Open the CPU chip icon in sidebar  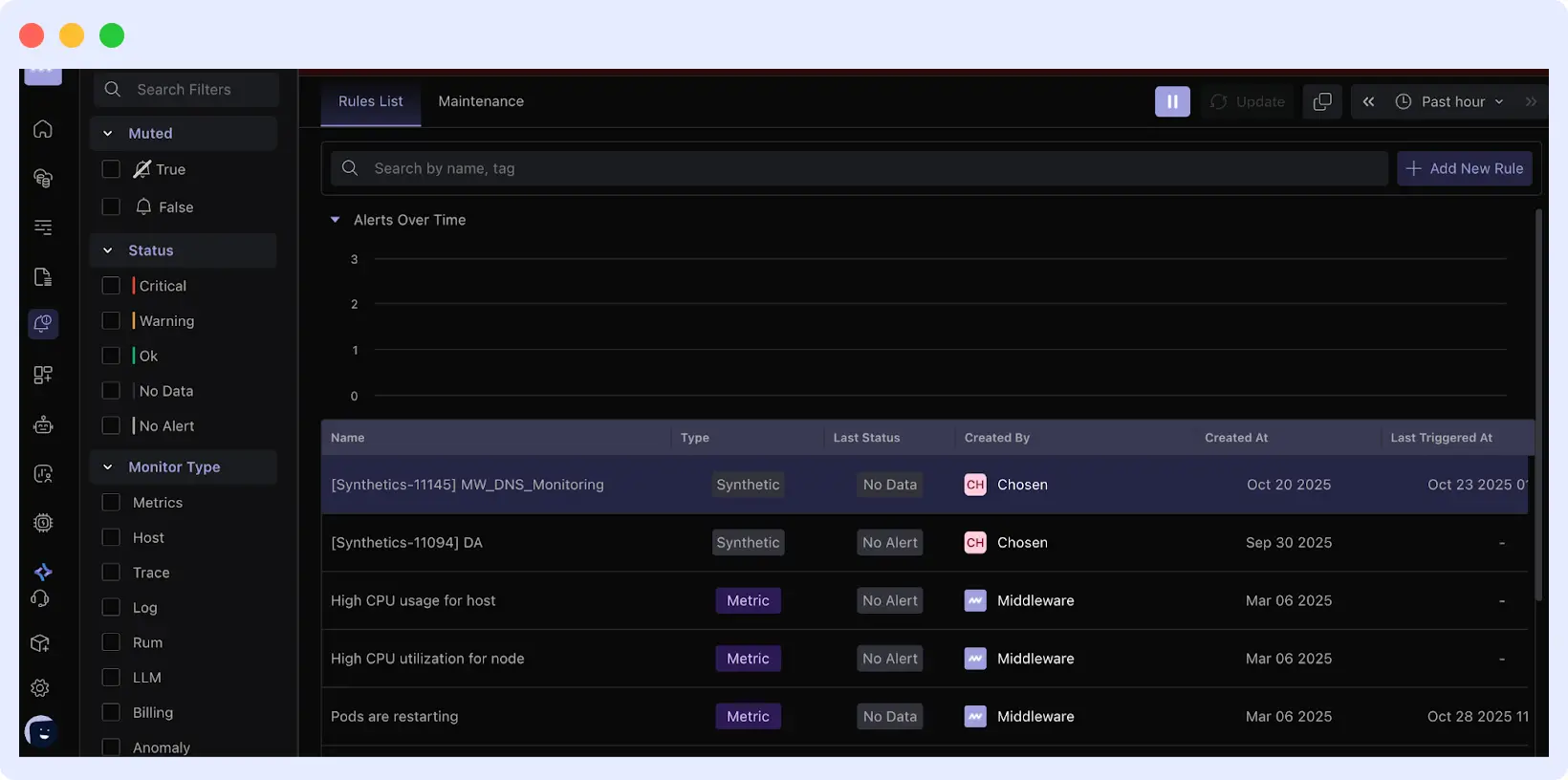43,523
